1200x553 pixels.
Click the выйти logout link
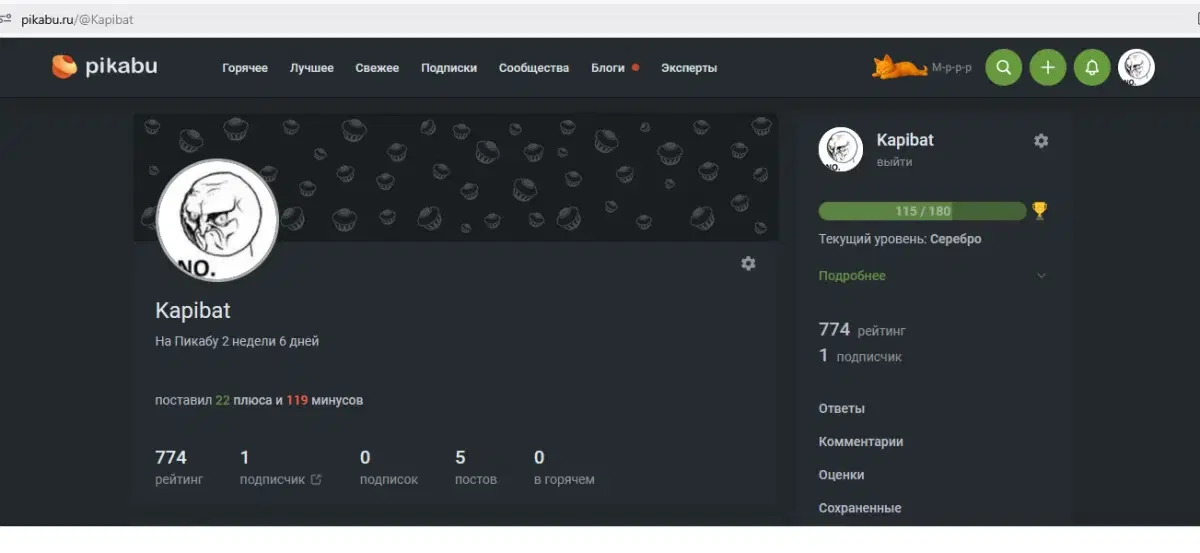click(894, 162)
